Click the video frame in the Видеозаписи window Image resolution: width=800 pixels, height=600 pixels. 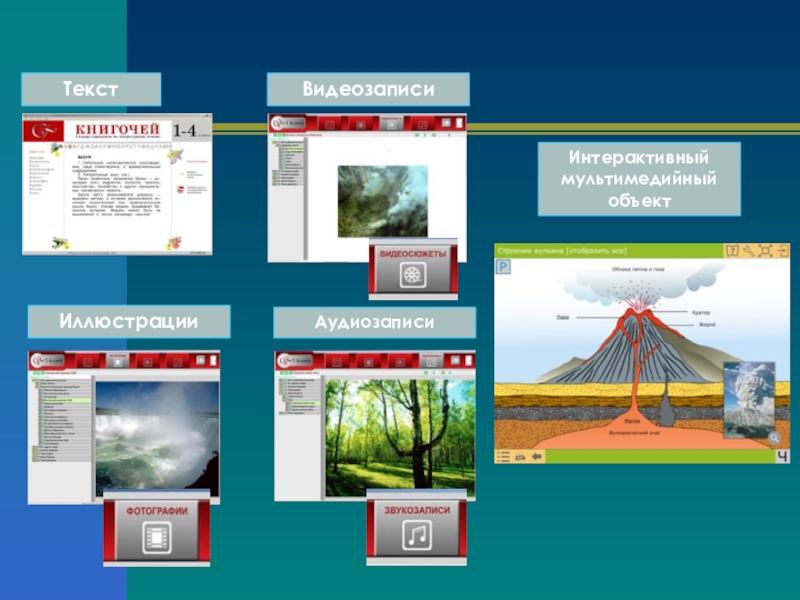383,202
